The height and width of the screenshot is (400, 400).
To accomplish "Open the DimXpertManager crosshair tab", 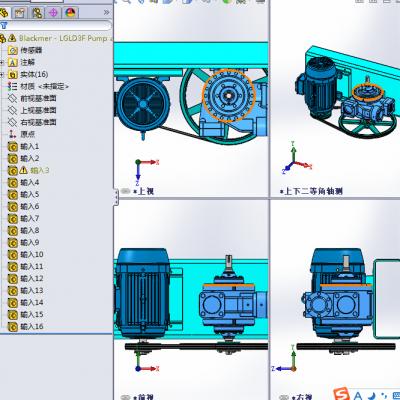I will 53,13.
